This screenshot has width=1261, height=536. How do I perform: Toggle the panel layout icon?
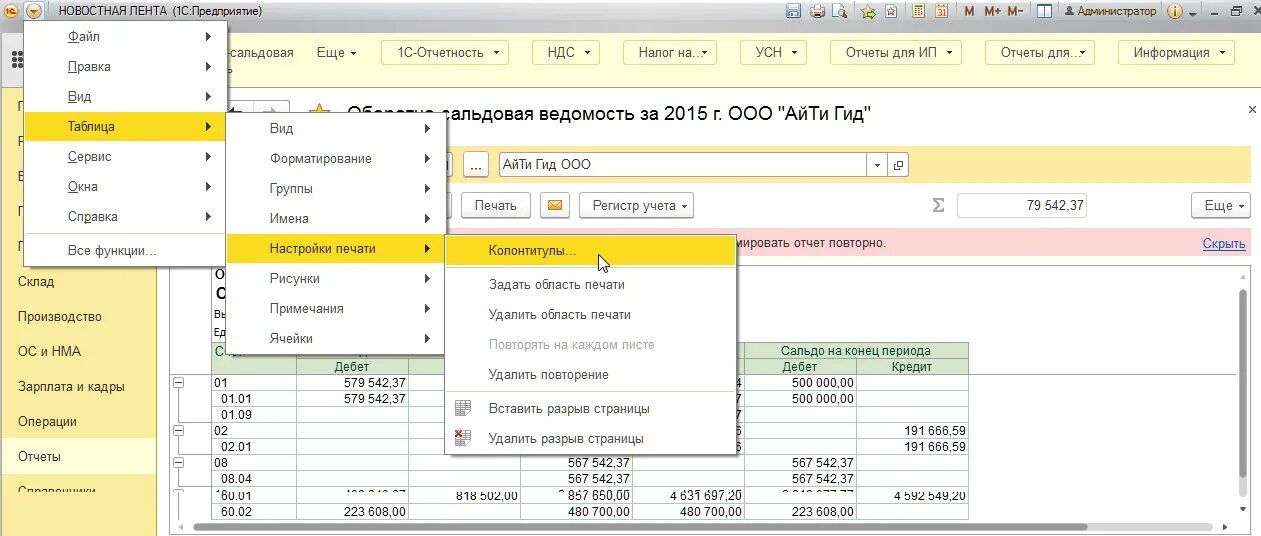point(1044,11)
